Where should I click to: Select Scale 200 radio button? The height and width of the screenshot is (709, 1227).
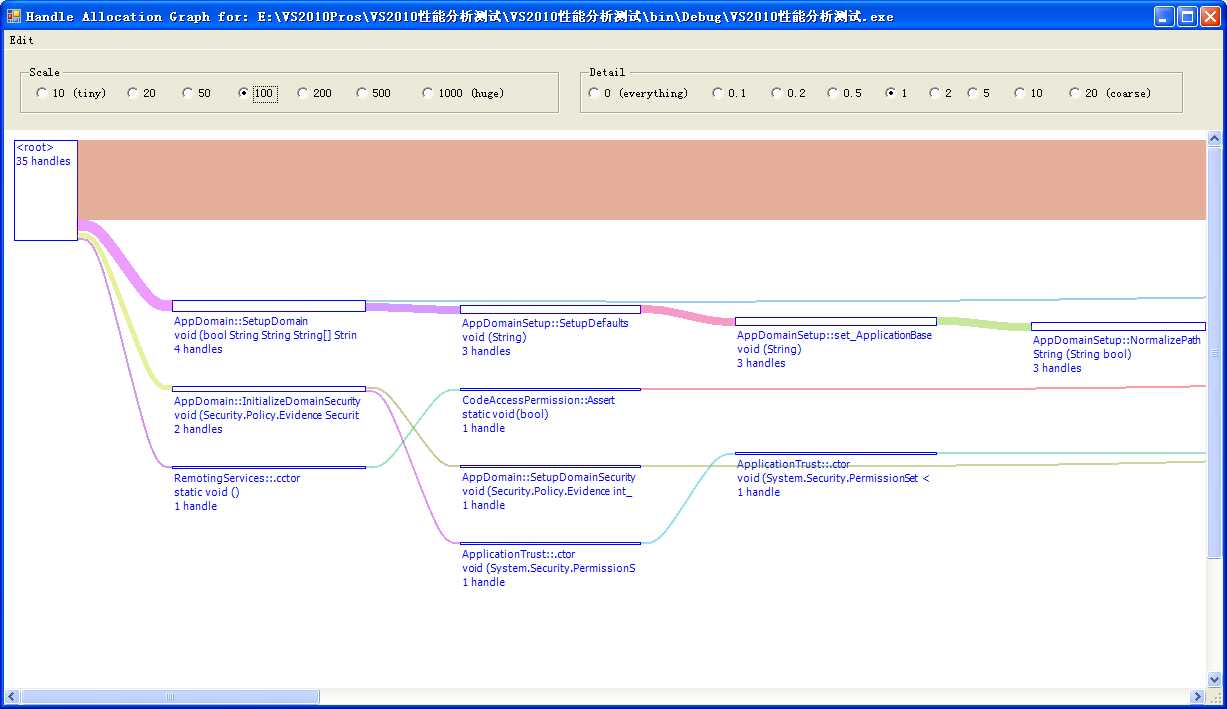pyautogui.click(x=314, y=93)
